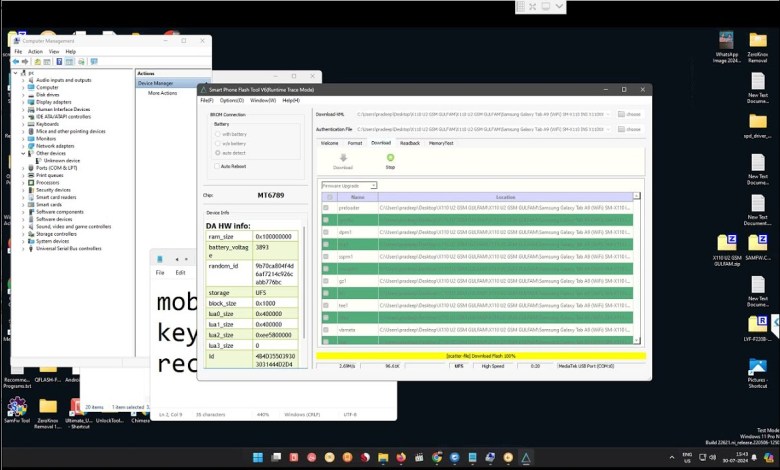Screen dimensions: 780x470
Task: Toggle the Auto Reboot checkbox
Action: (216, 166)
